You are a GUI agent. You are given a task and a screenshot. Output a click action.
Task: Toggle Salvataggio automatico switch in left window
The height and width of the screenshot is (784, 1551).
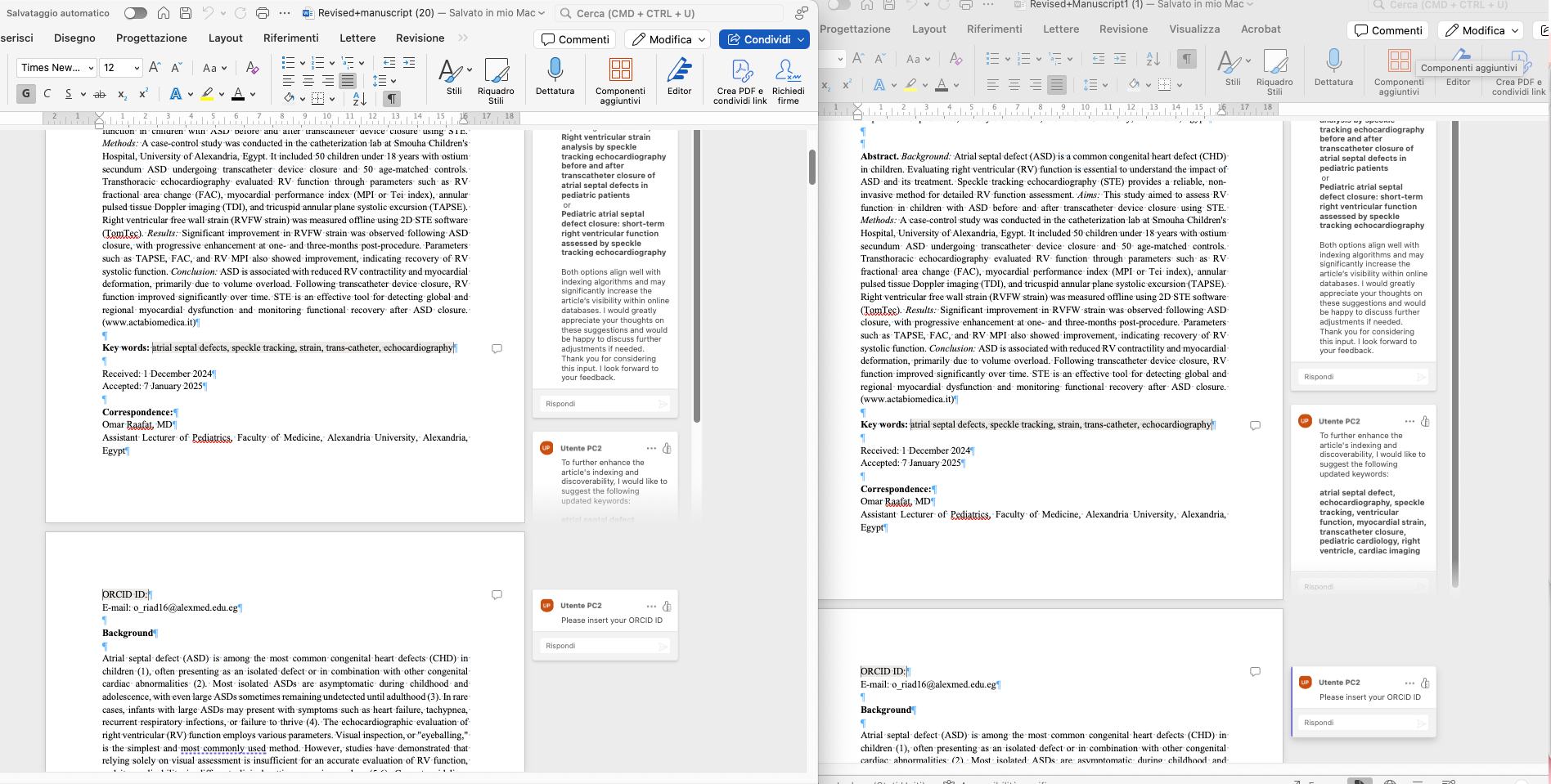[x=135, y=13]
